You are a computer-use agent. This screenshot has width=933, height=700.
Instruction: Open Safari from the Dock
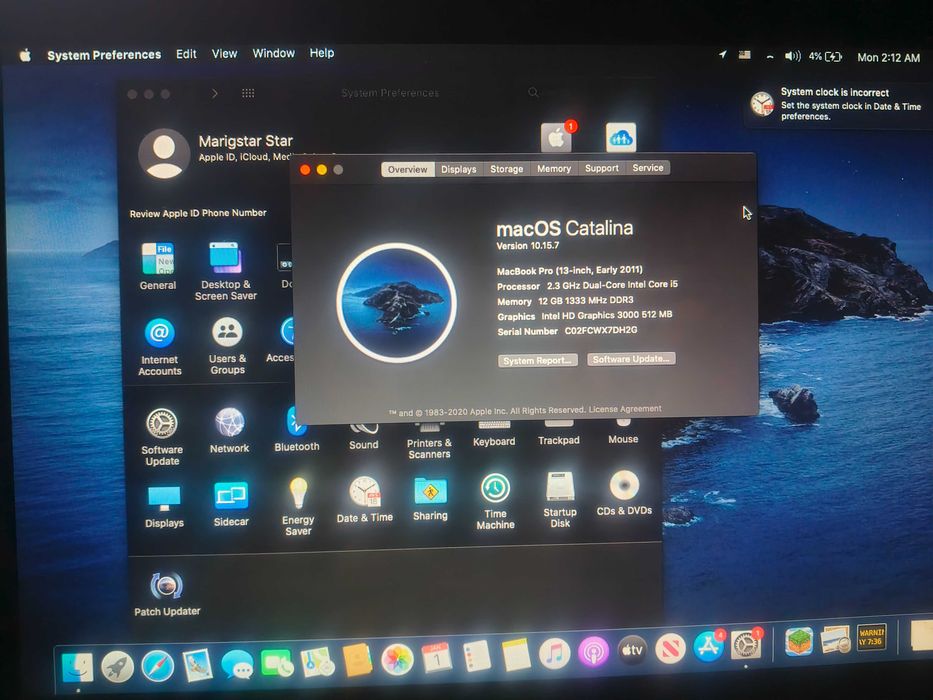coord(158,665)
